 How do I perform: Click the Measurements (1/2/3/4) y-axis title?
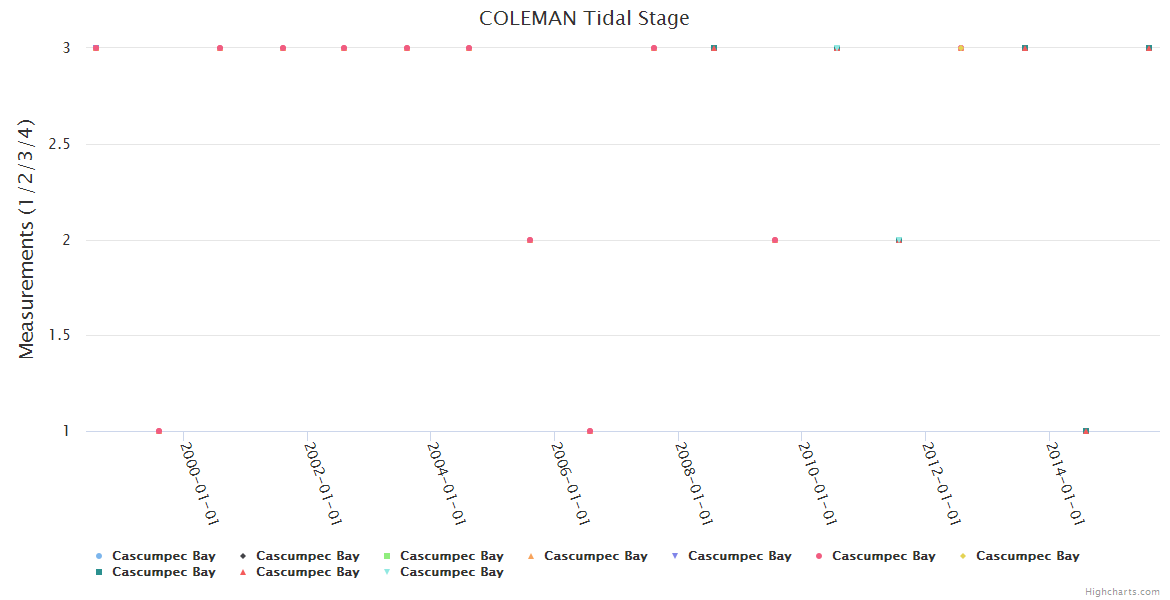click(27, 239)
